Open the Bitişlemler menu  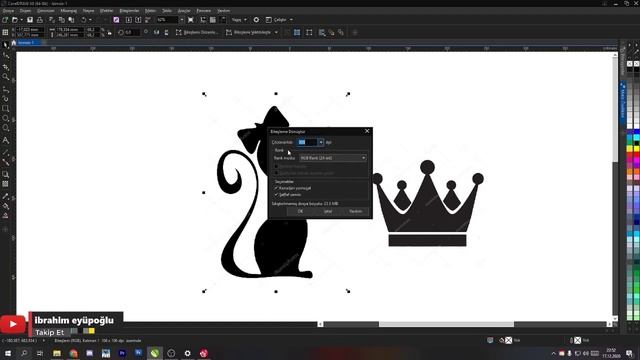[x=129, y=11]
